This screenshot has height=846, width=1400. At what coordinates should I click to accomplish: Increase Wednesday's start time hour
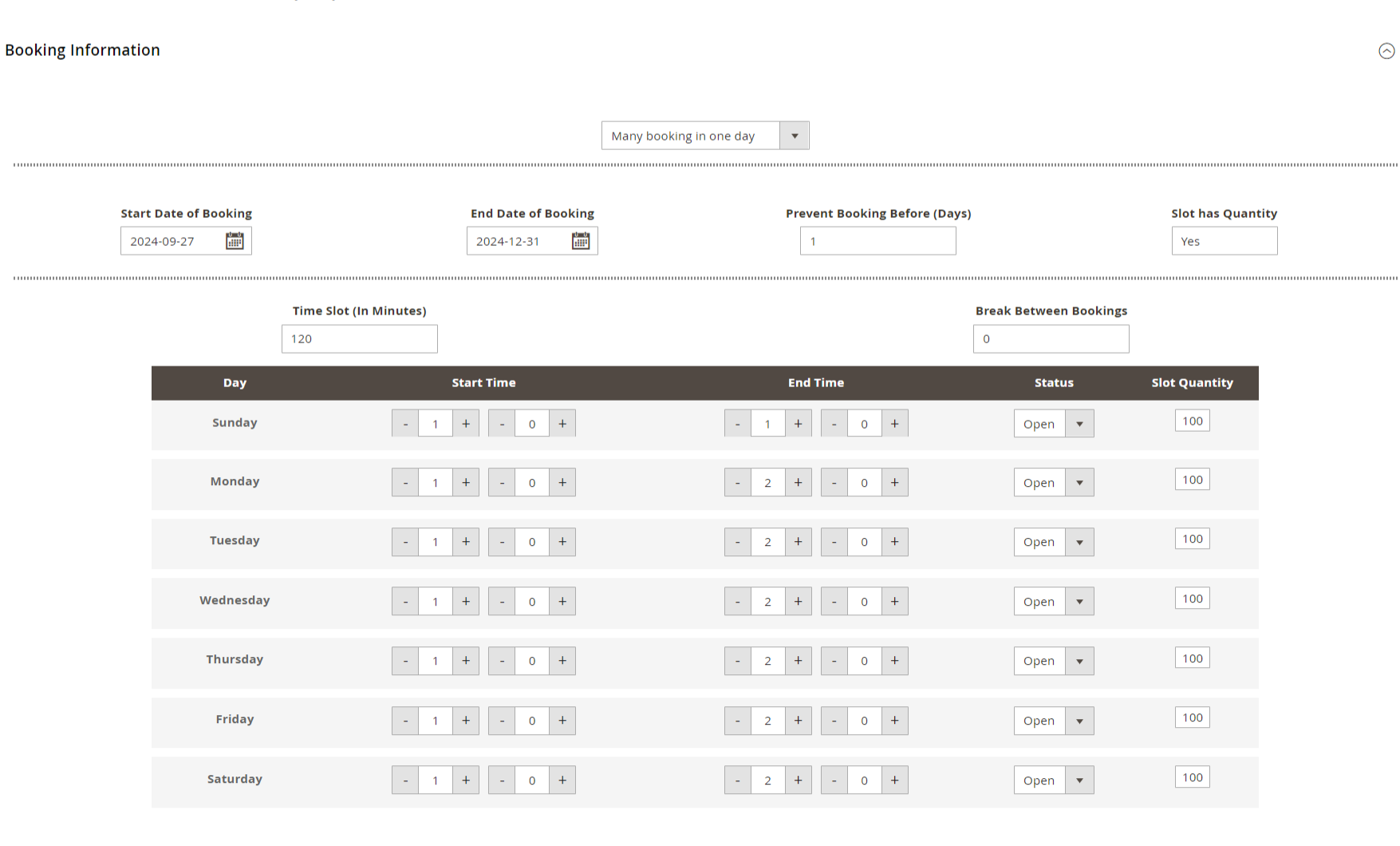point(466,602)
